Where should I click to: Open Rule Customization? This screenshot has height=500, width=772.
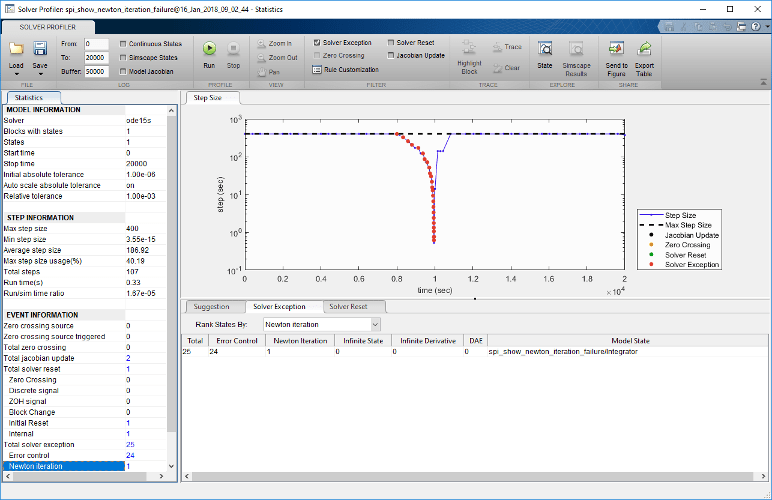click(x=345, y=70)
